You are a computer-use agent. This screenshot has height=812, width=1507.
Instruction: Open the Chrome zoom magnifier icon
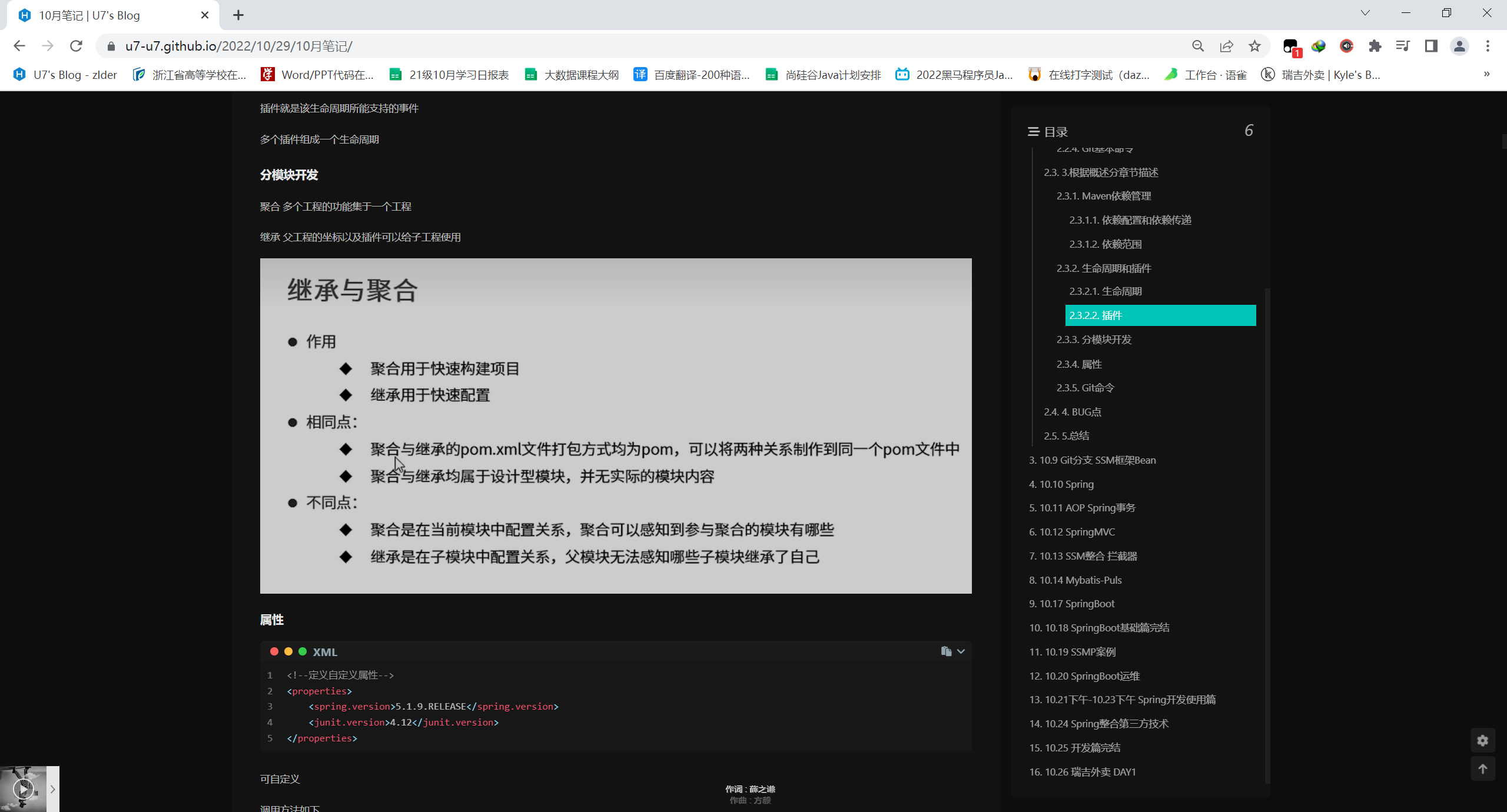pyautogui.click(x=1198, y=46)
